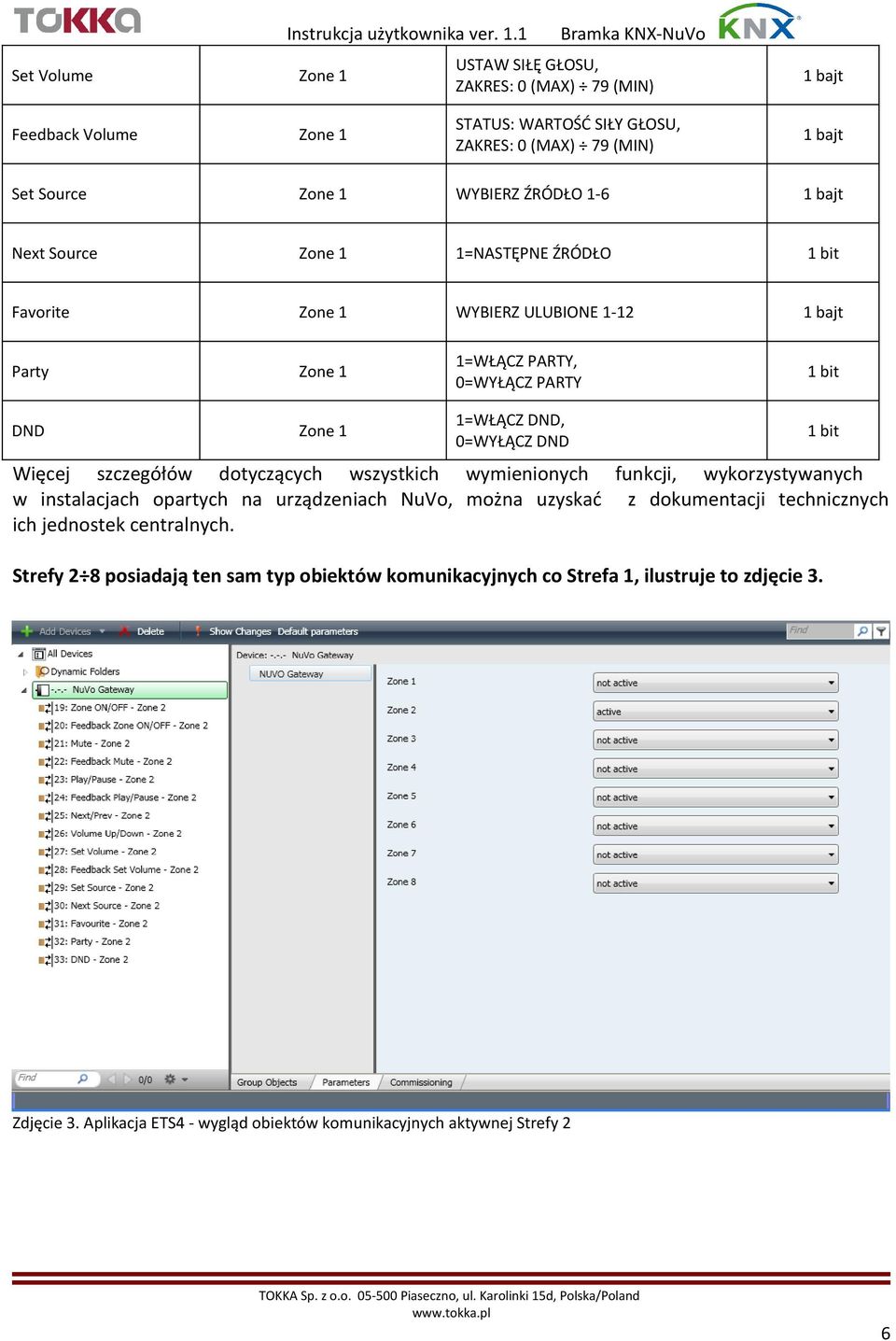Select row '32: Party - Zone 2'
This screenshot has height=1341, width=896.
pos(92,941)
